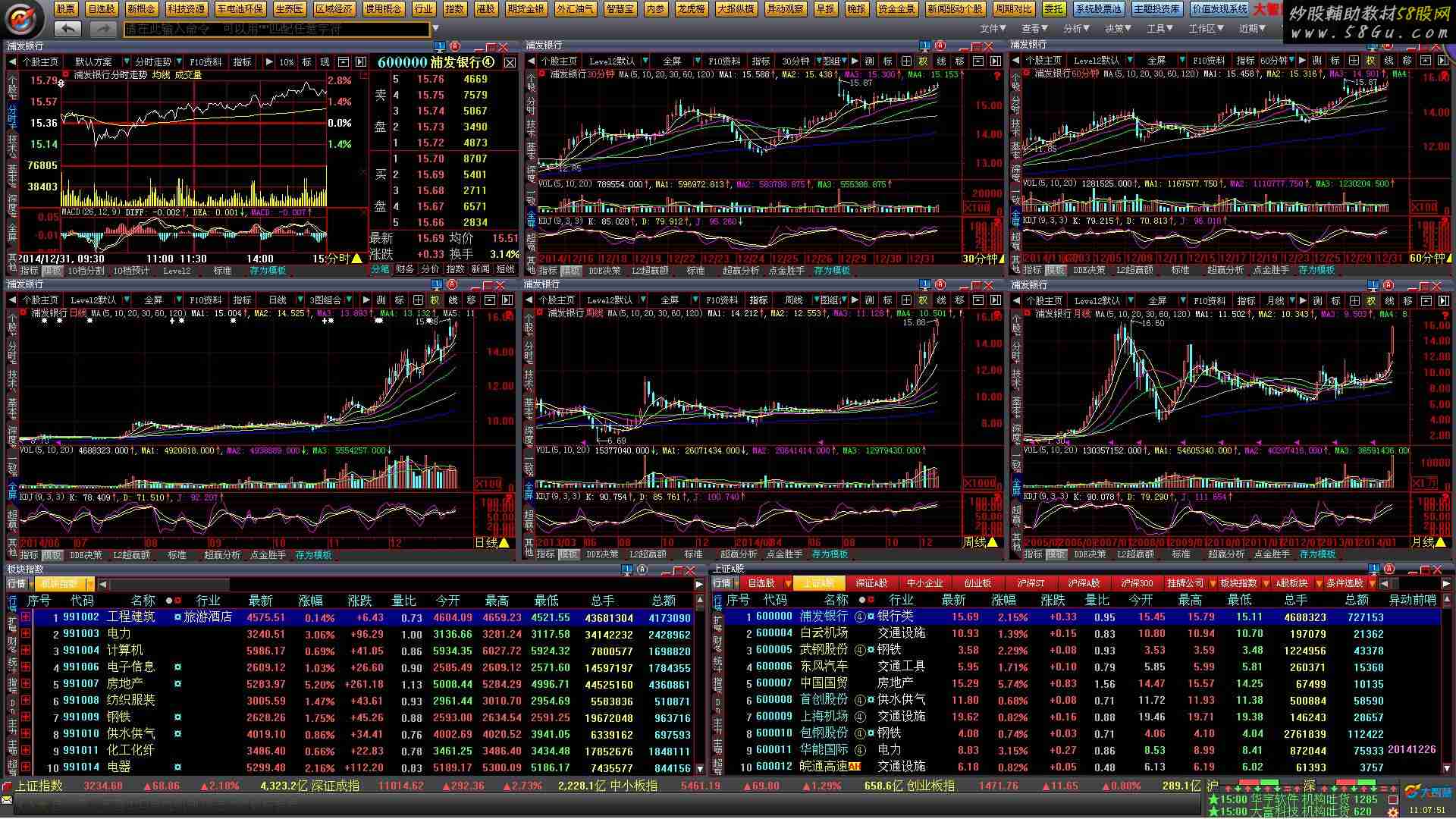Click right scroll arrow of stock list tabs
This screenshot has width=1456, height=819.
pos(1445,583)
